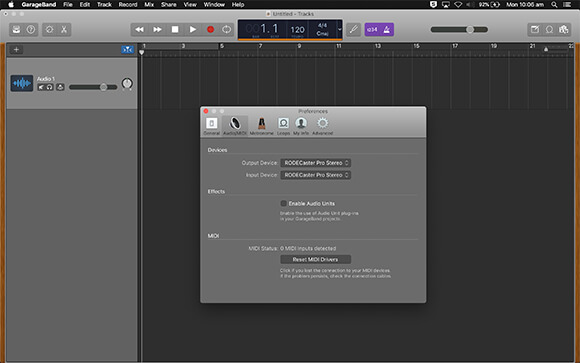This screenshot has height=363, width=580.
Task: Open the Share menu
Action: pos(168,4)
